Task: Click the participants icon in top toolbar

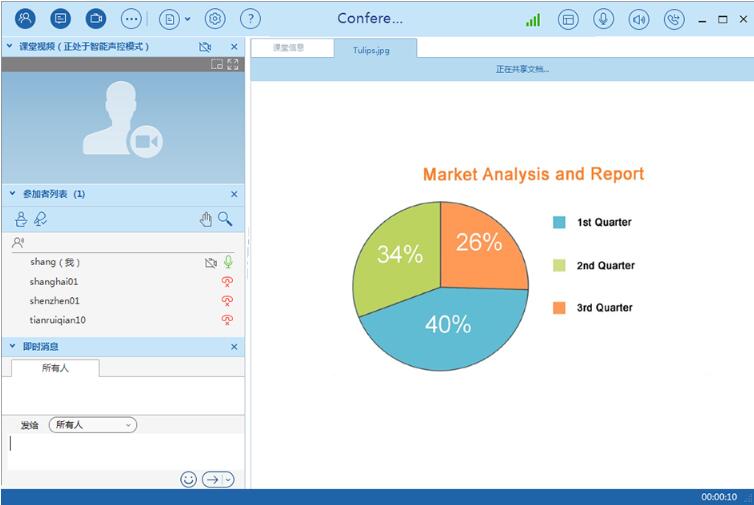Action: 25,18
